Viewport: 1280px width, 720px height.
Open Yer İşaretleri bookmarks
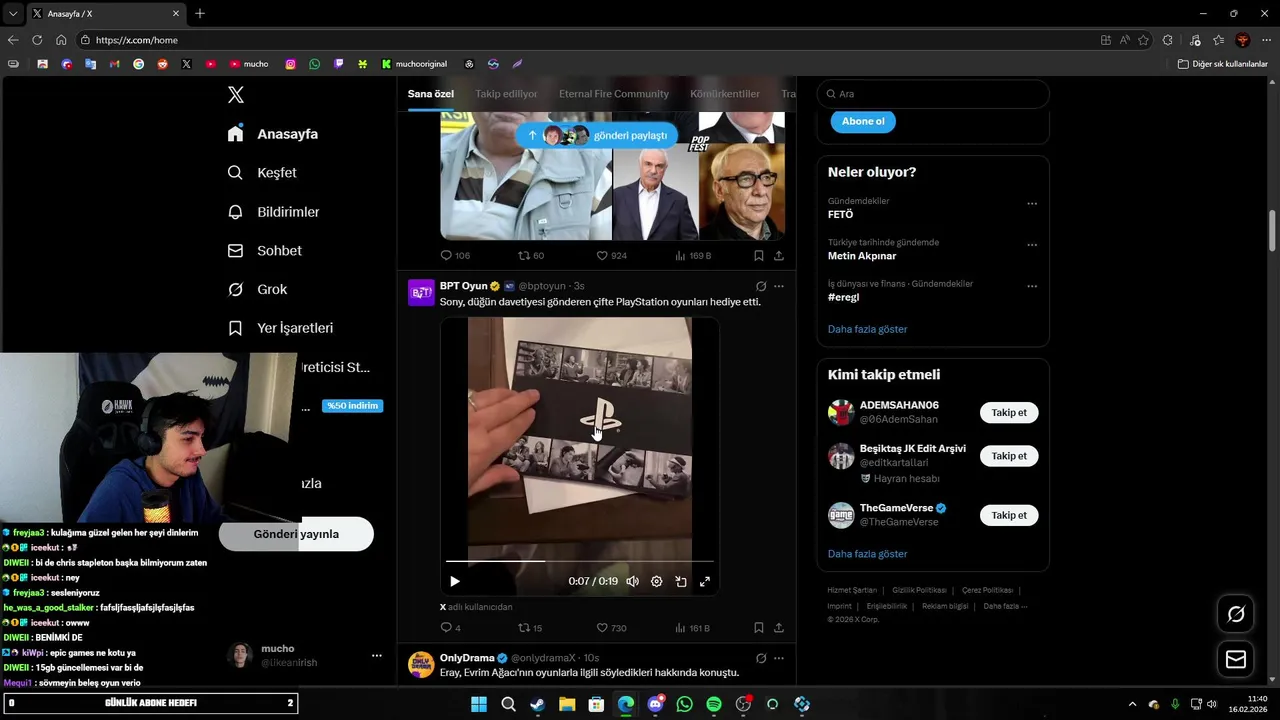point(281,328)
